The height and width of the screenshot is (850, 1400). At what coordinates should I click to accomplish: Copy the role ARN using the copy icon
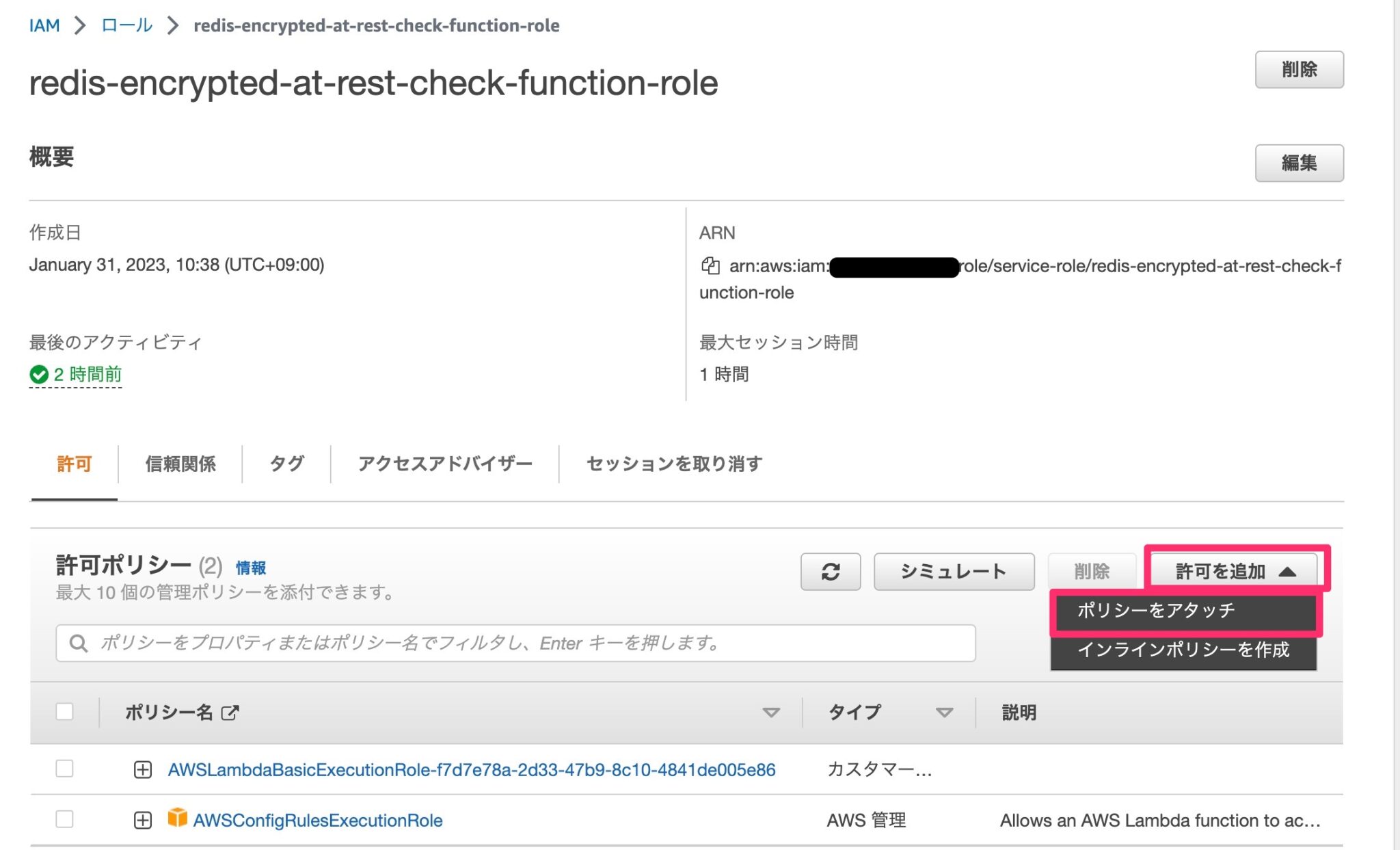pos(711,266)
